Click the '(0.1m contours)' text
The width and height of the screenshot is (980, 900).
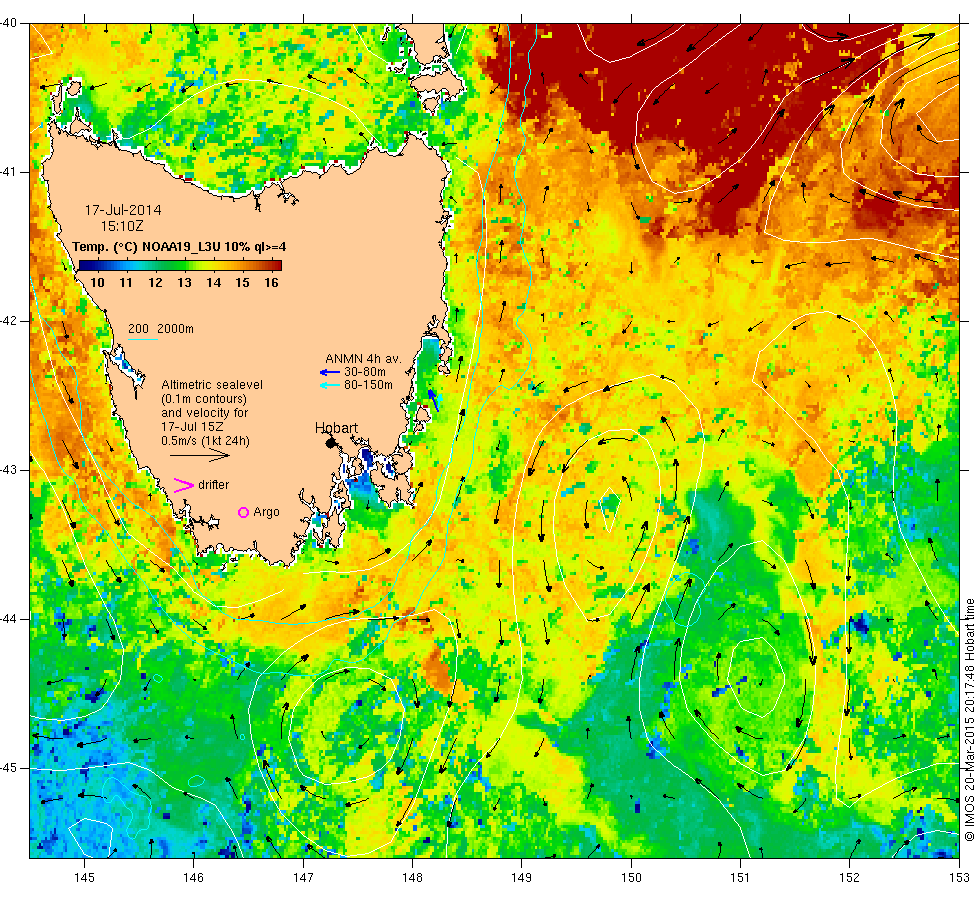pyautogui.click(x=204, y=399)
